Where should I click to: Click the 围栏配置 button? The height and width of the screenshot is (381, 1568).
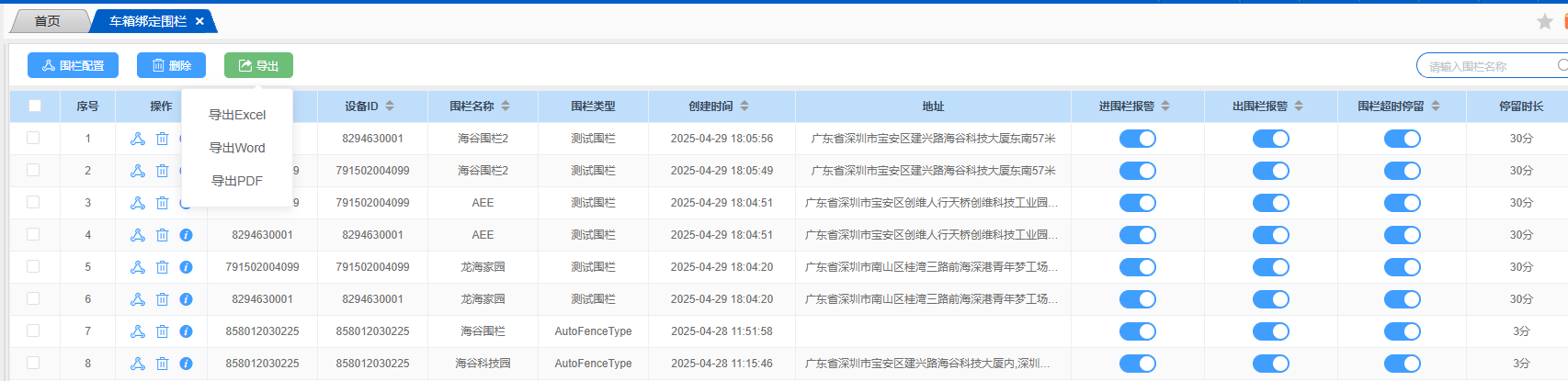pyautogui.click(x=74, y=65)
